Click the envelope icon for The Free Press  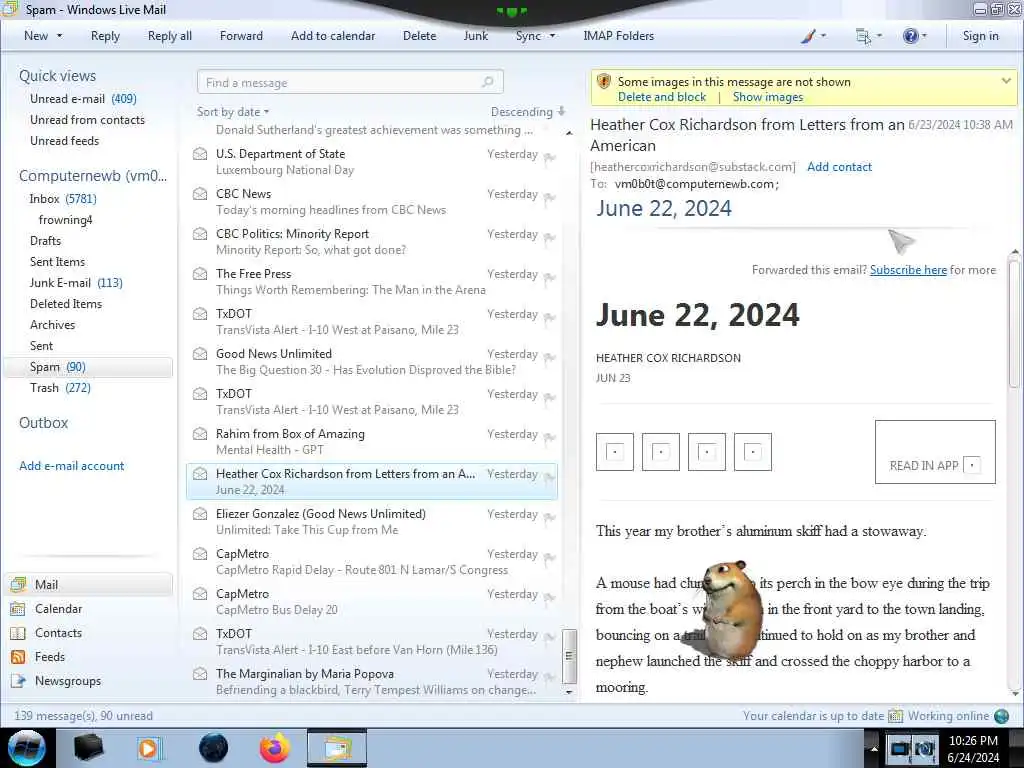[x=200, y=274]
